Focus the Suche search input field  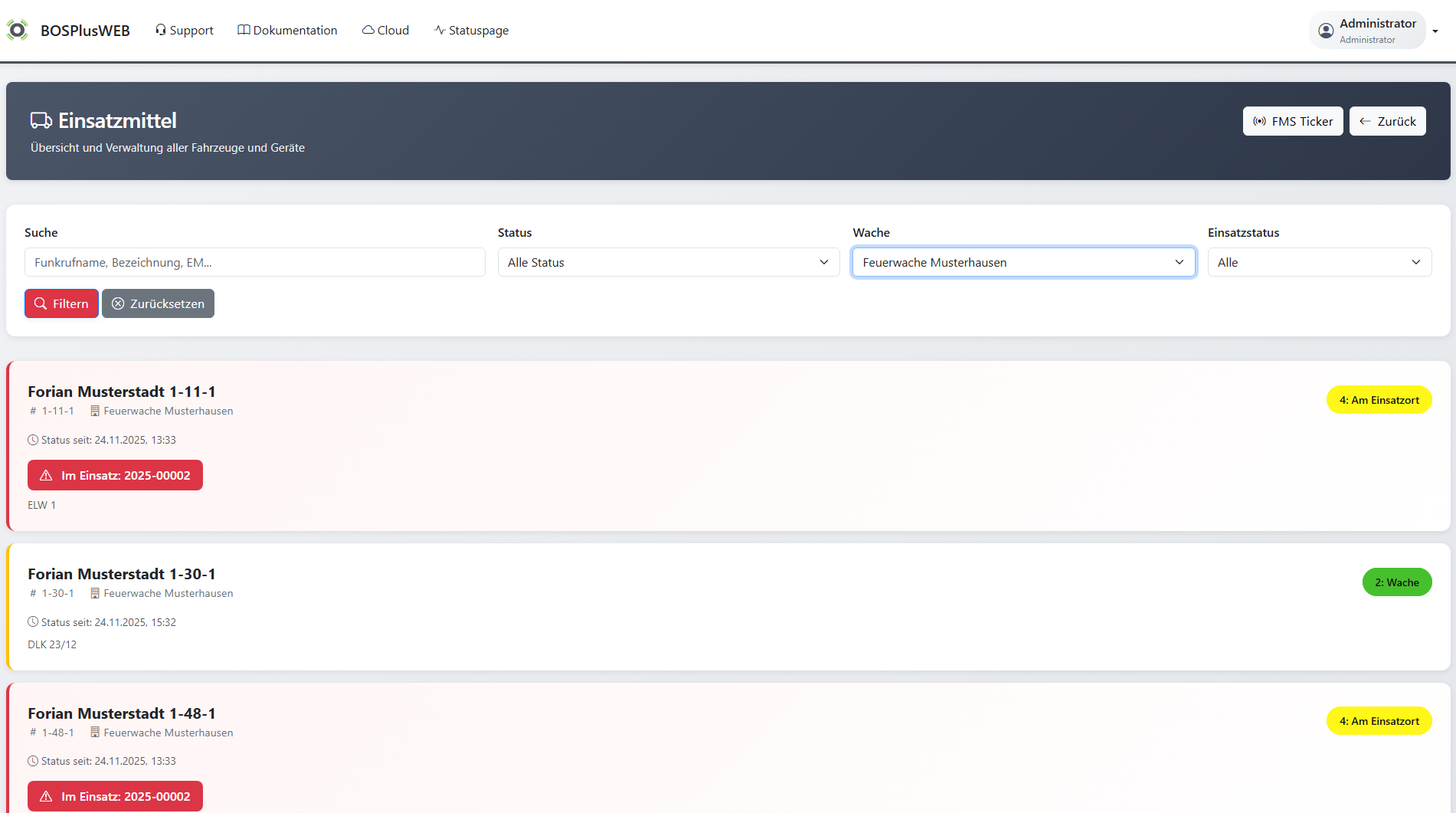[254, 262]
